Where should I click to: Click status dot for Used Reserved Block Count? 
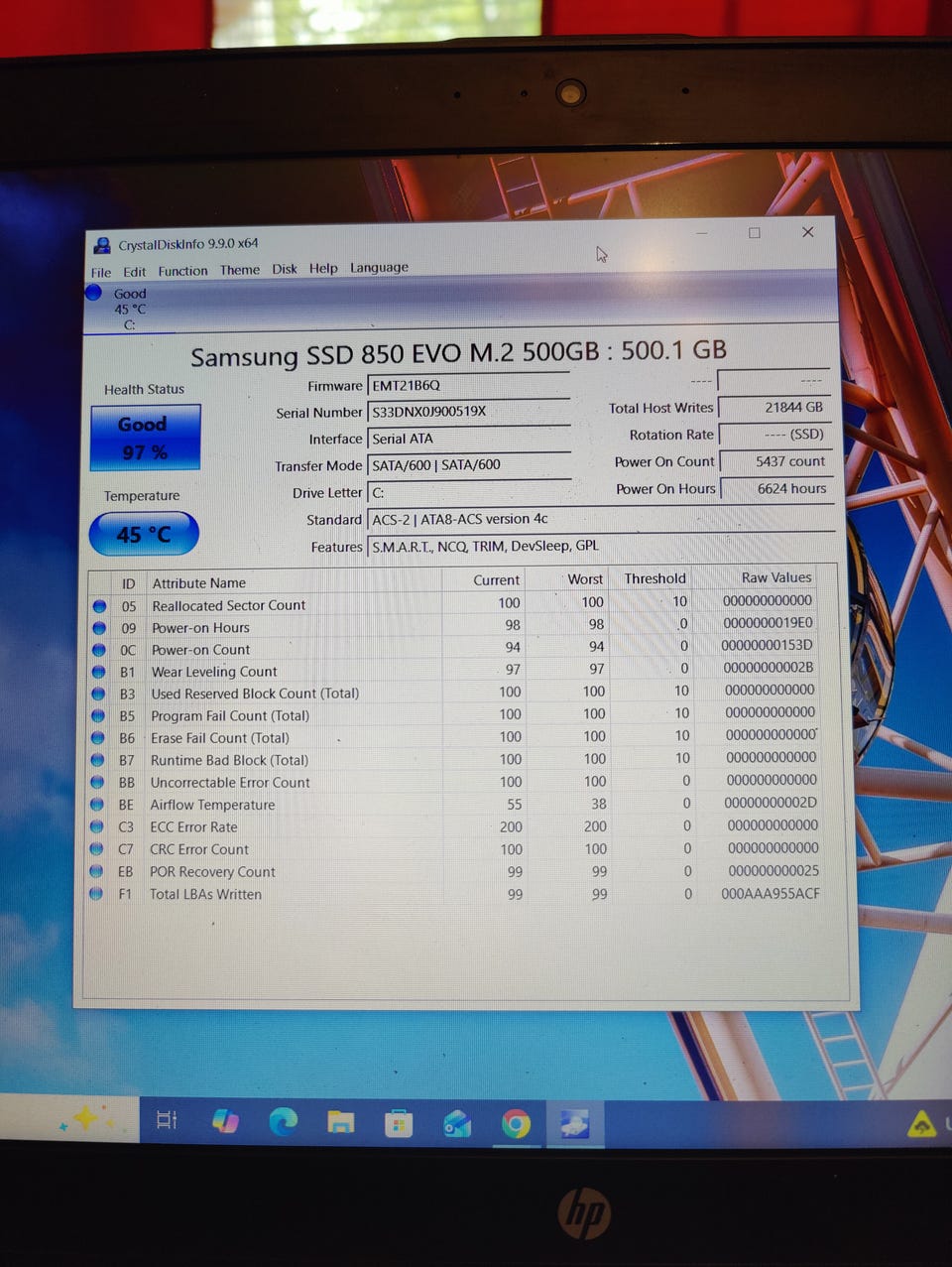tap(98, 694)
